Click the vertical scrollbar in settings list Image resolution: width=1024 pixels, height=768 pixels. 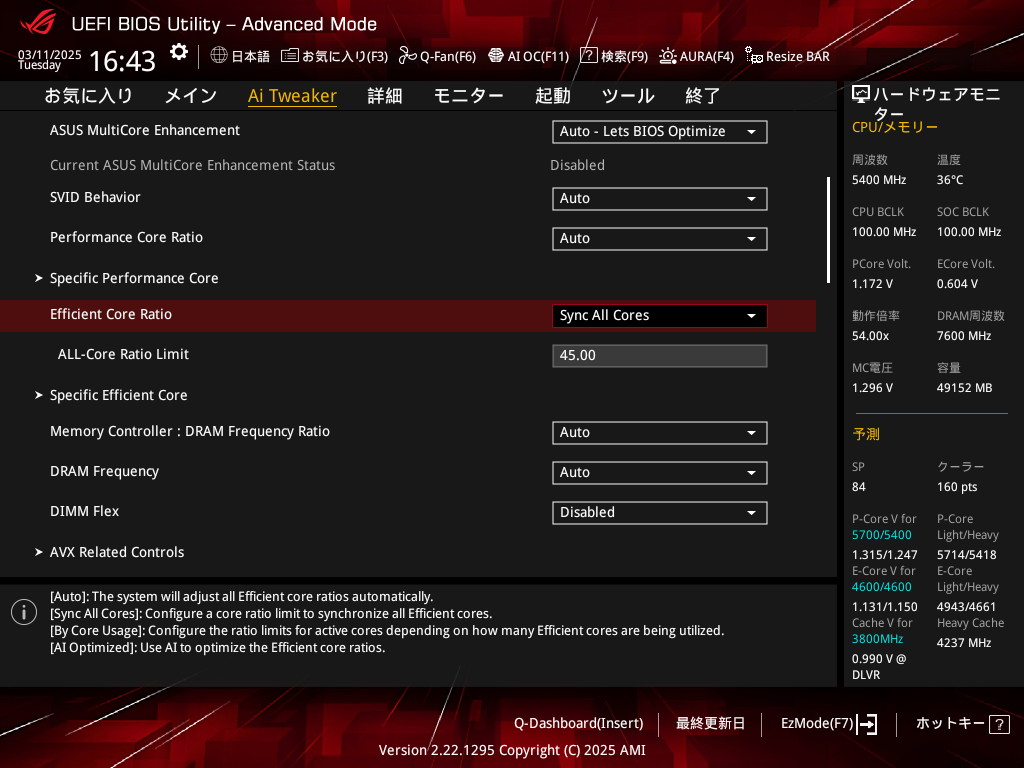828,230
